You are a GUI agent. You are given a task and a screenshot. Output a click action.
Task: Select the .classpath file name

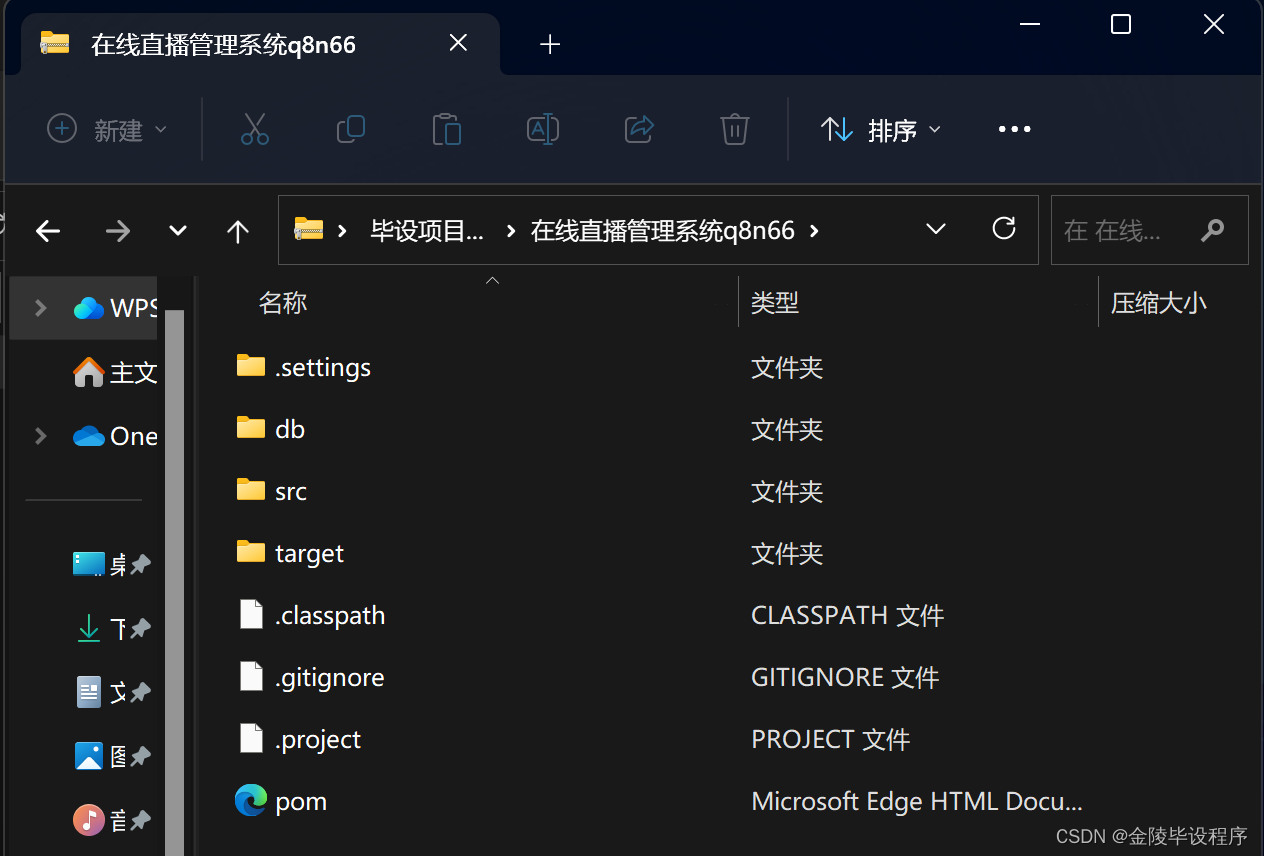330,615
